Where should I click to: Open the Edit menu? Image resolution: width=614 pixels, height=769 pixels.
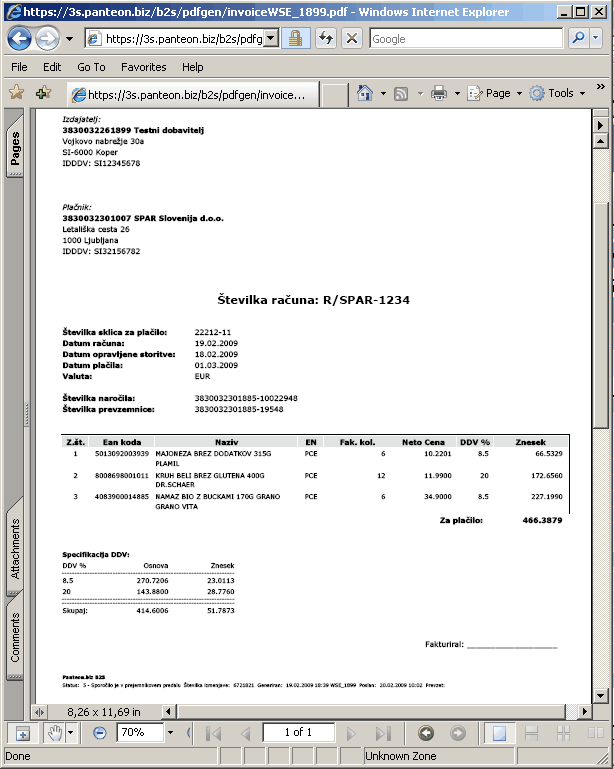click(52, 67)
